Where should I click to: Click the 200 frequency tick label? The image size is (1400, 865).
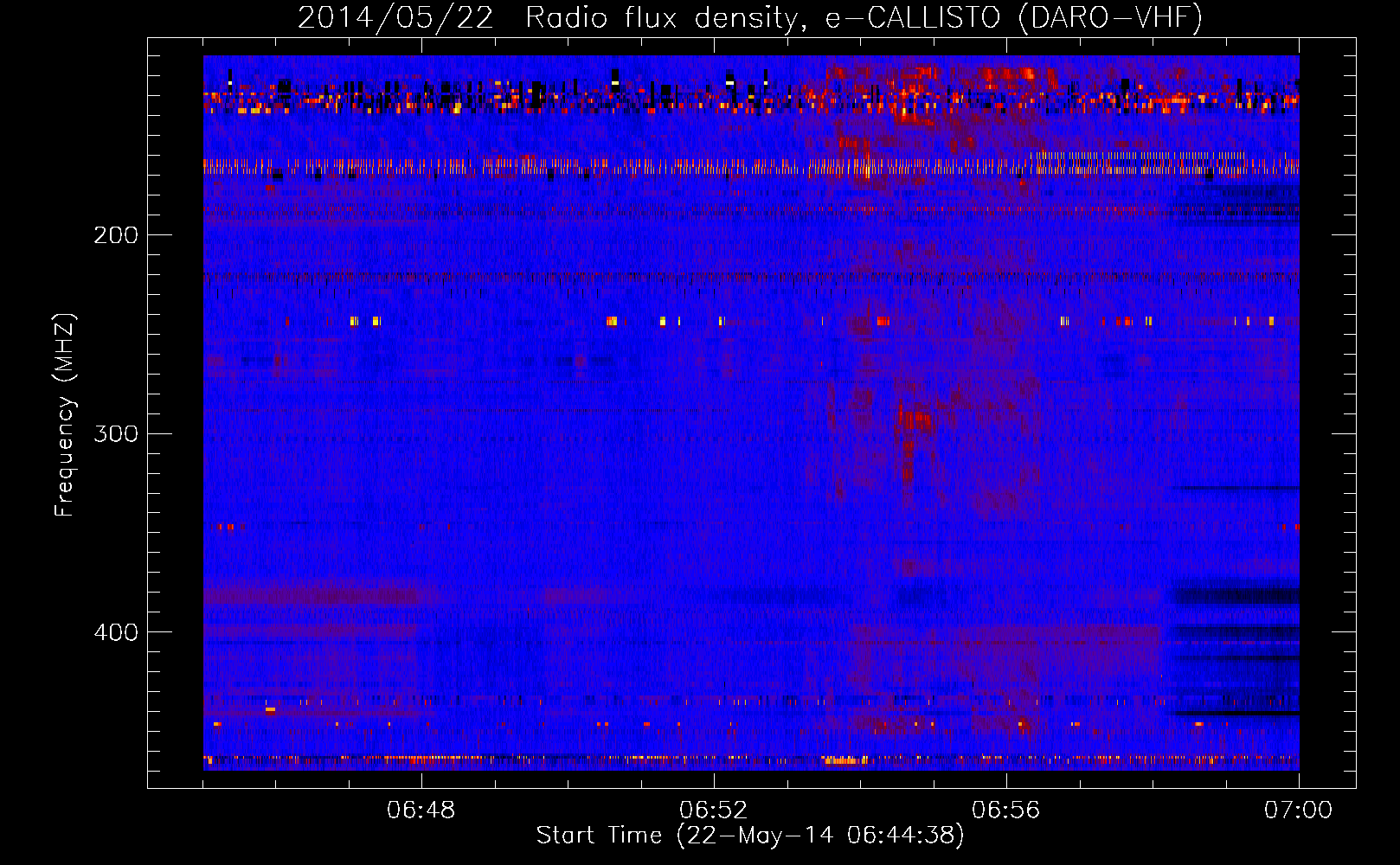pyautogui.click(x=116, y=235)
